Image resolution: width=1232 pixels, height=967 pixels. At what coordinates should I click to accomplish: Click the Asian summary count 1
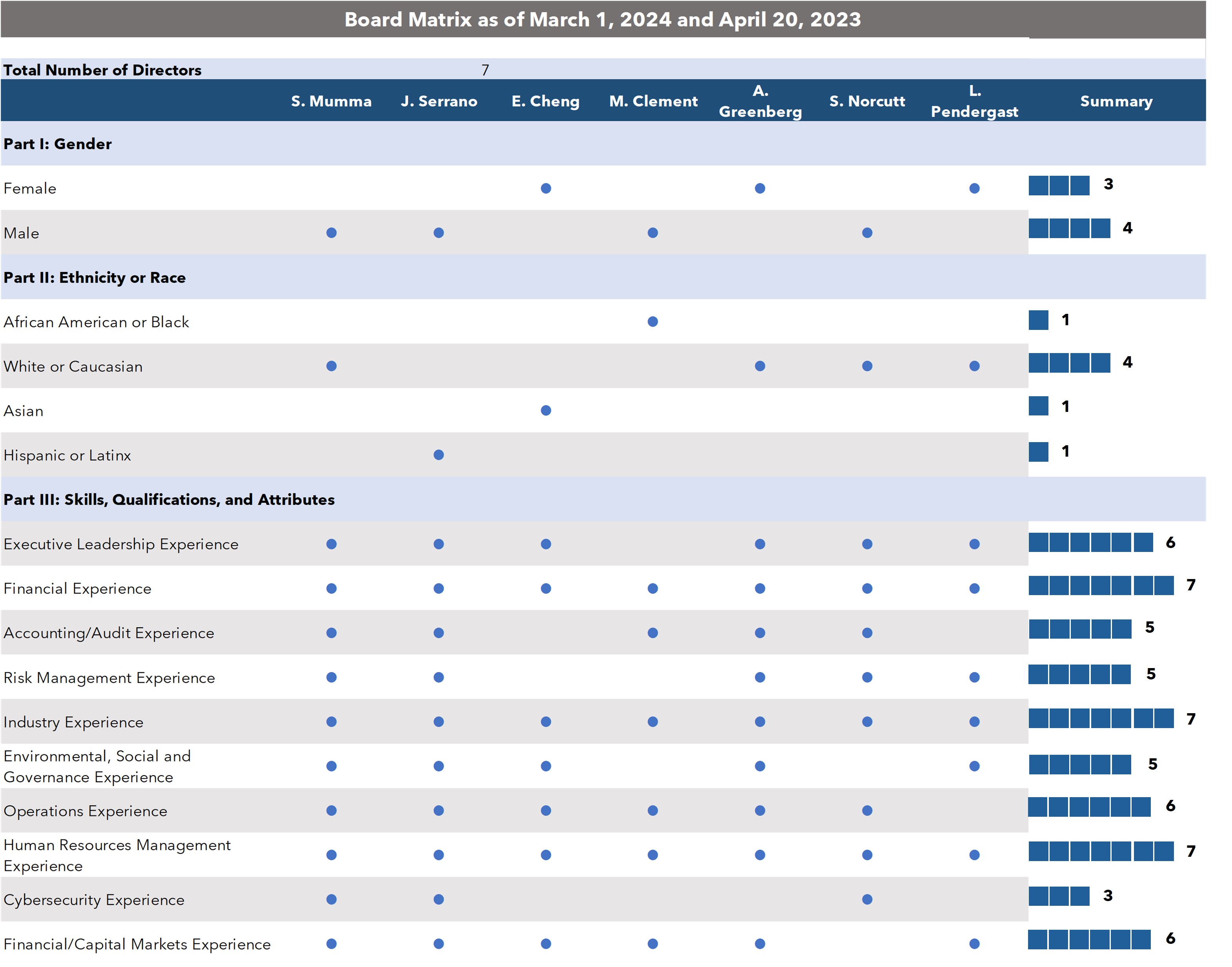(1065, 406)
